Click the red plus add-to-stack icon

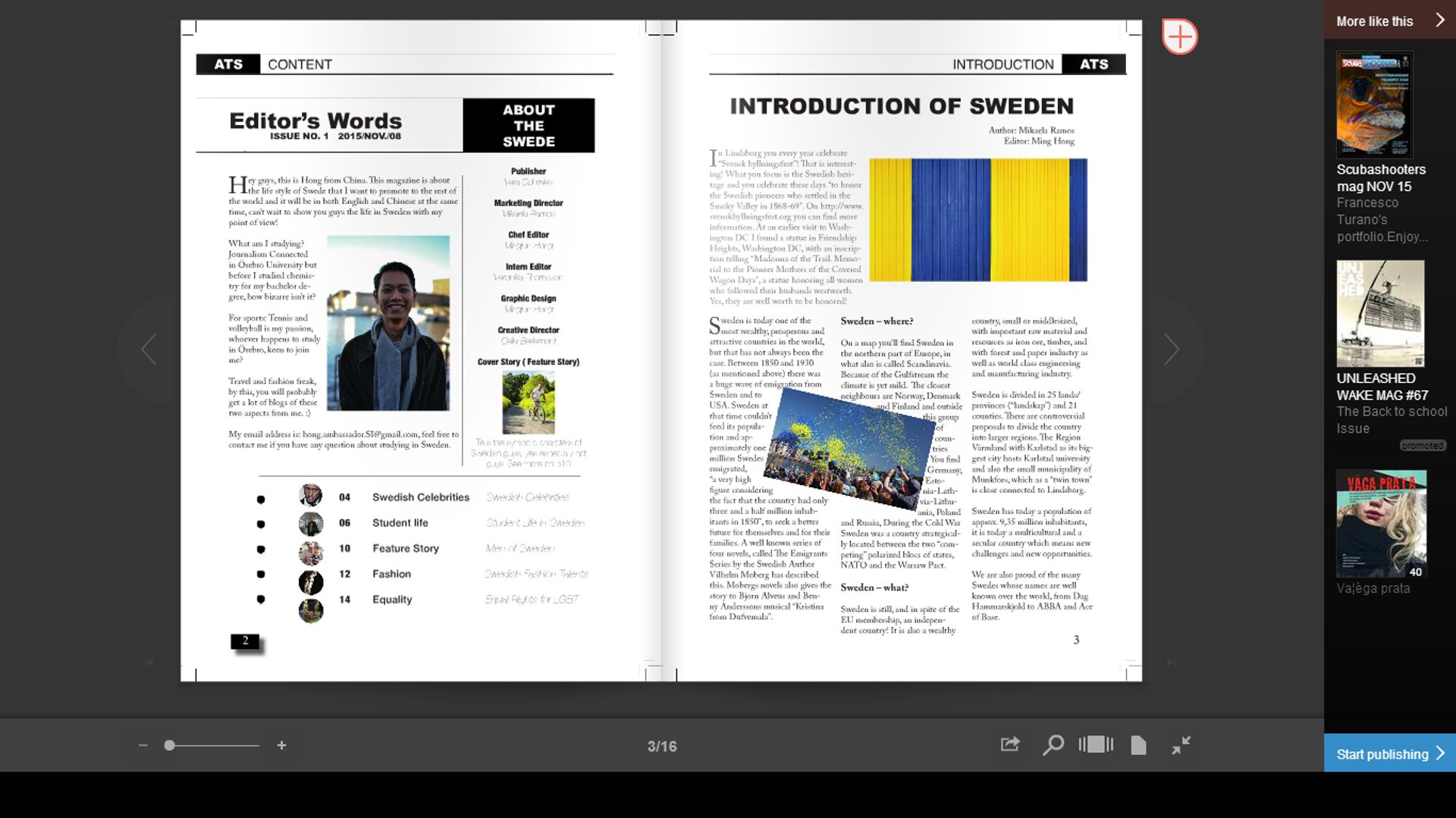[1179, 36]
